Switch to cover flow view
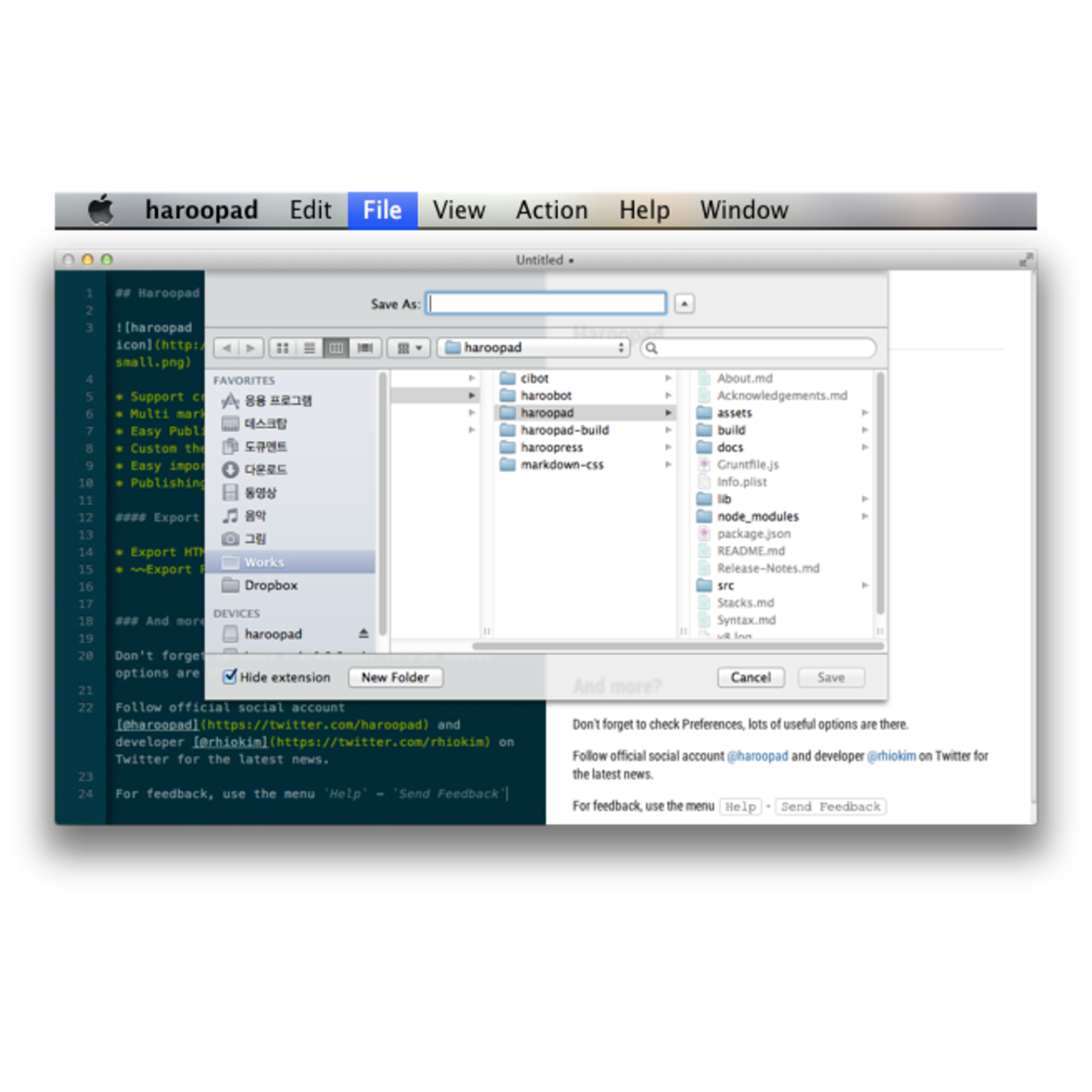 pos(364,348)
